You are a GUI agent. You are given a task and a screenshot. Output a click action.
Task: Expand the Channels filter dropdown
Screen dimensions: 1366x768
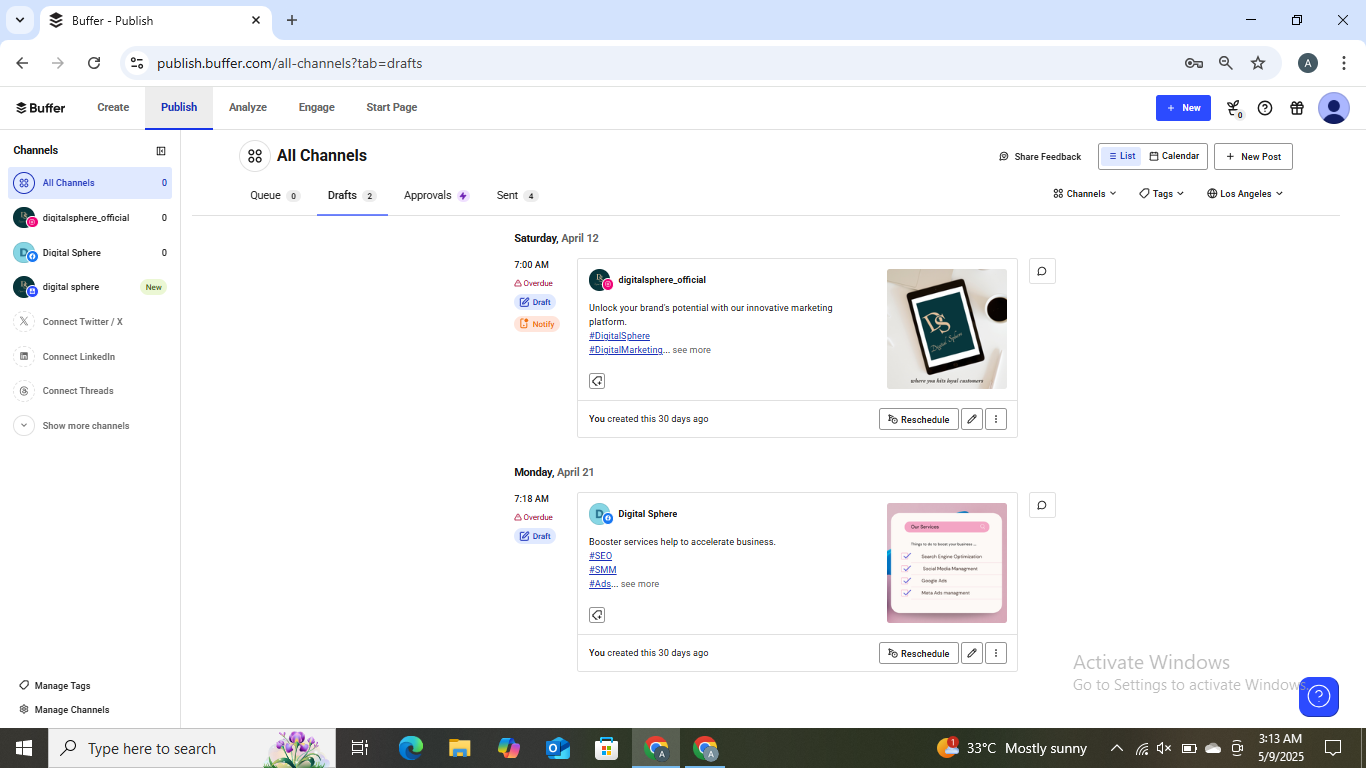[x=1085, y=194]
